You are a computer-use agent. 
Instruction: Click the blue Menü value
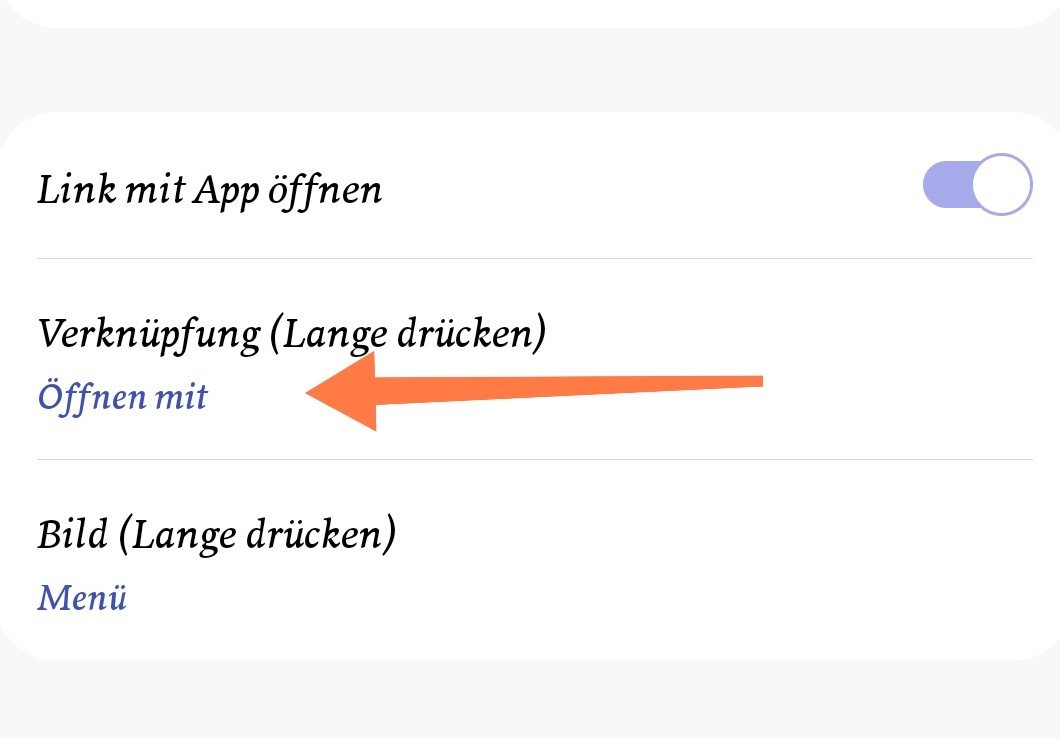tap(82, 597)
